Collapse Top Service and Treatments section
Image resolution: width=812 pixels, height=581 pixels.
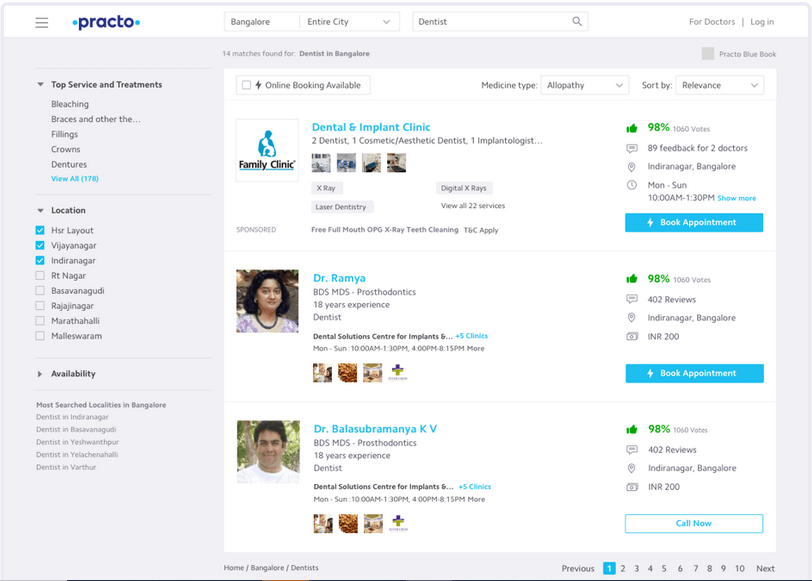click(40, 84)
